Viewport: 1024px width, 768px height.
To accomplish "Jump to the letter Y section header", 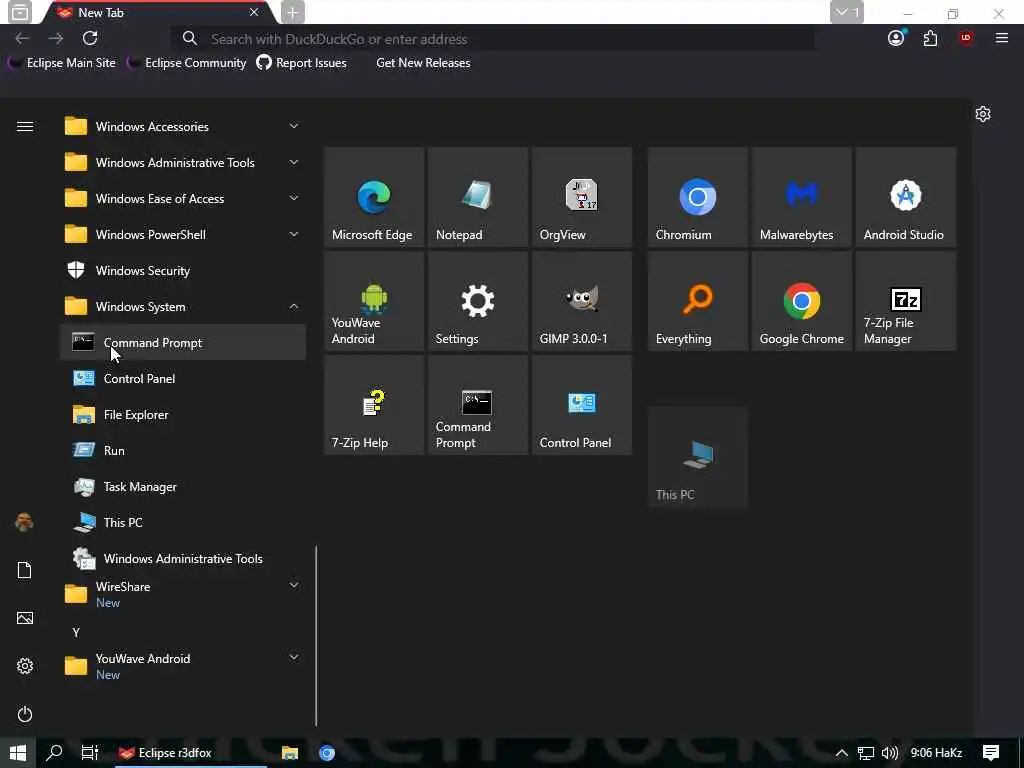I will [x=76, y=632].
